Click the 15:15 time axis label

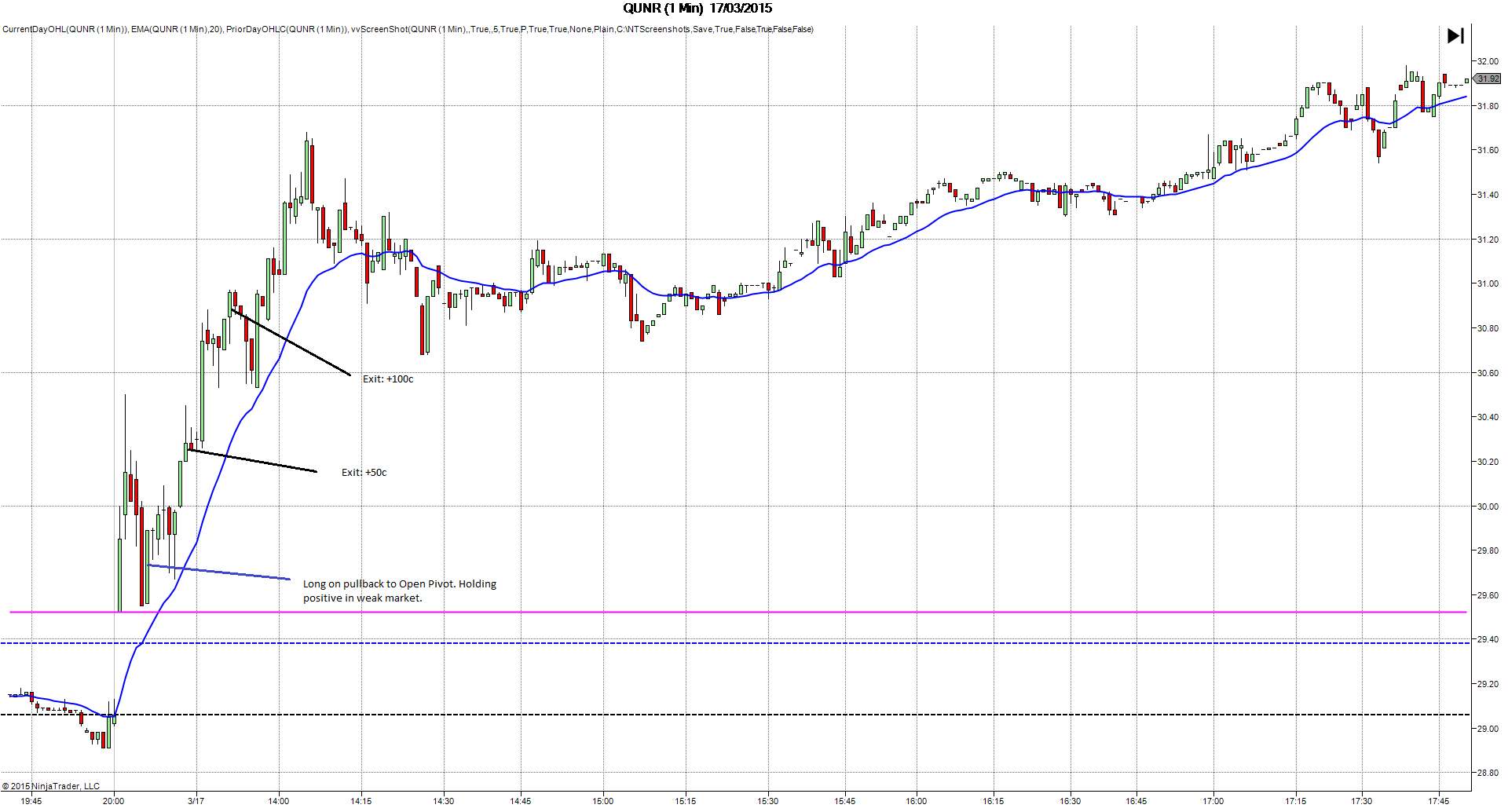tap(685, 801)
